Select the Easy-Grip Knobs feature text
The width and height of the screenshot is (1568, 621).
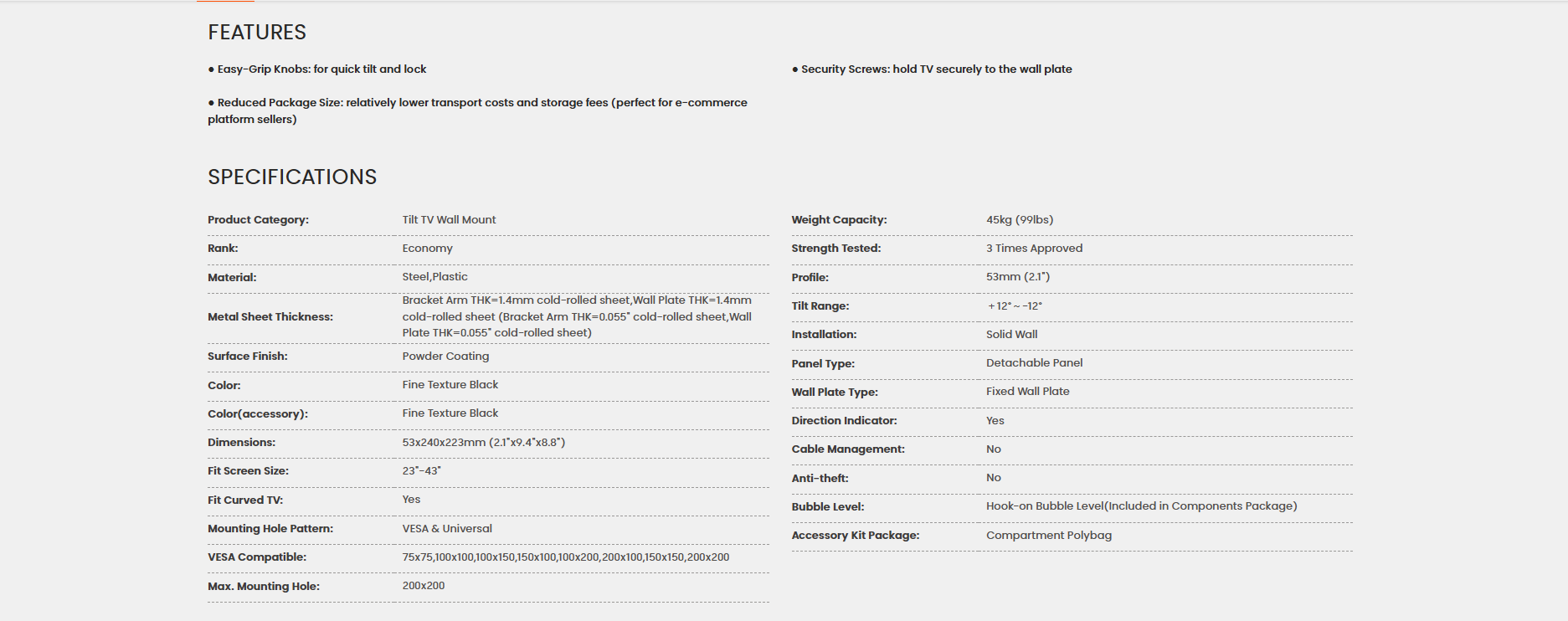click(x=317, y=69)
